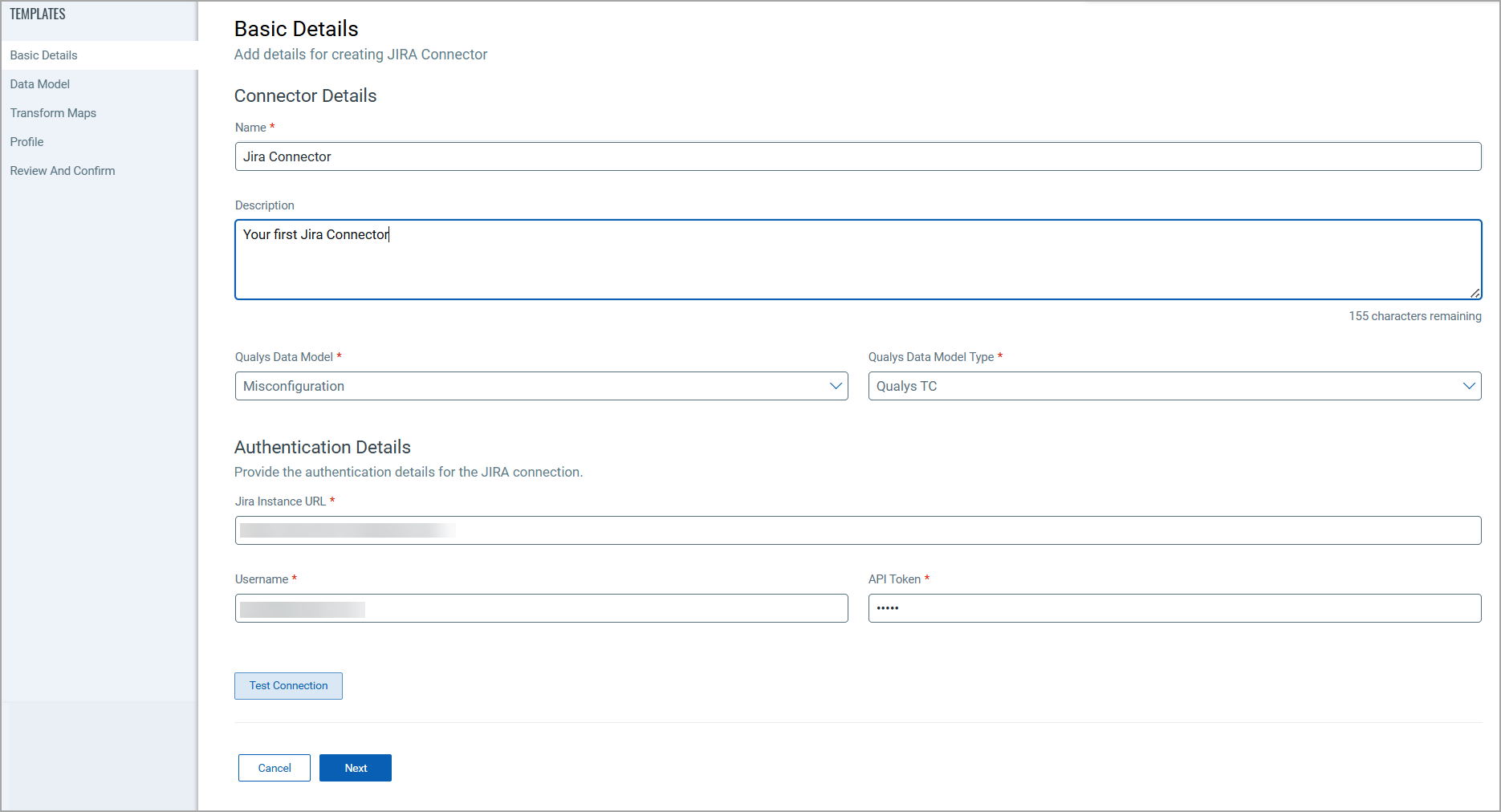Open the Qualys Data Model dropdown
The image size is (1501, 812).
[x=542, y=386]
